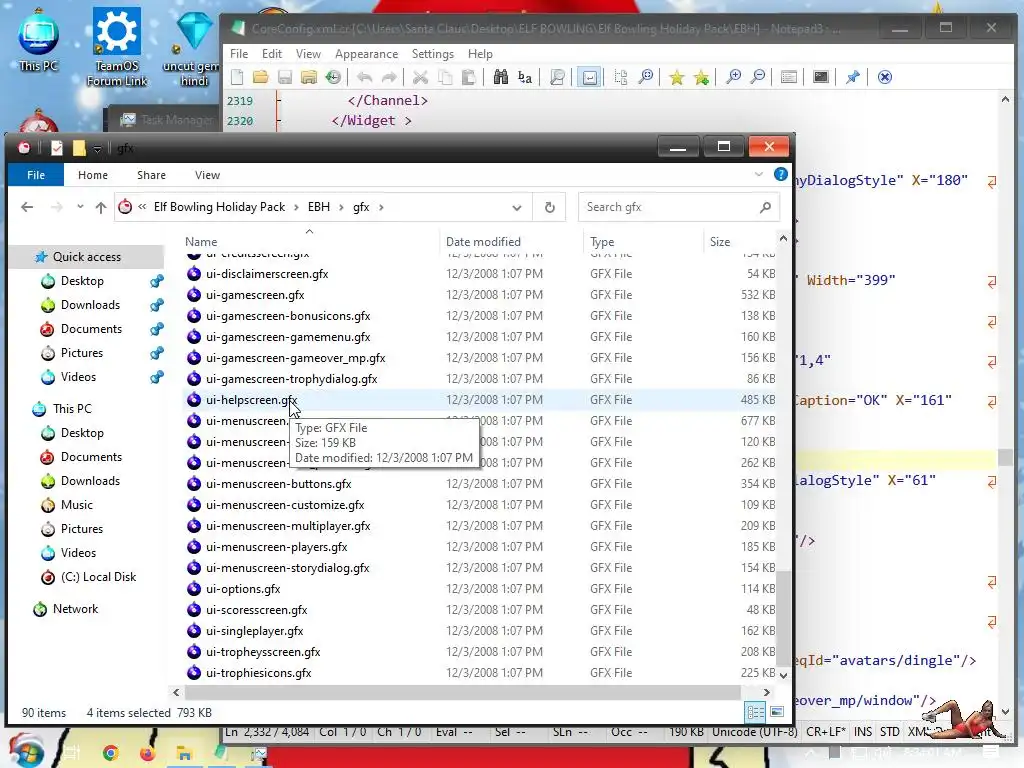Open Find with the binoculars icon
The image size is (1024, 768).
(500, 77)
